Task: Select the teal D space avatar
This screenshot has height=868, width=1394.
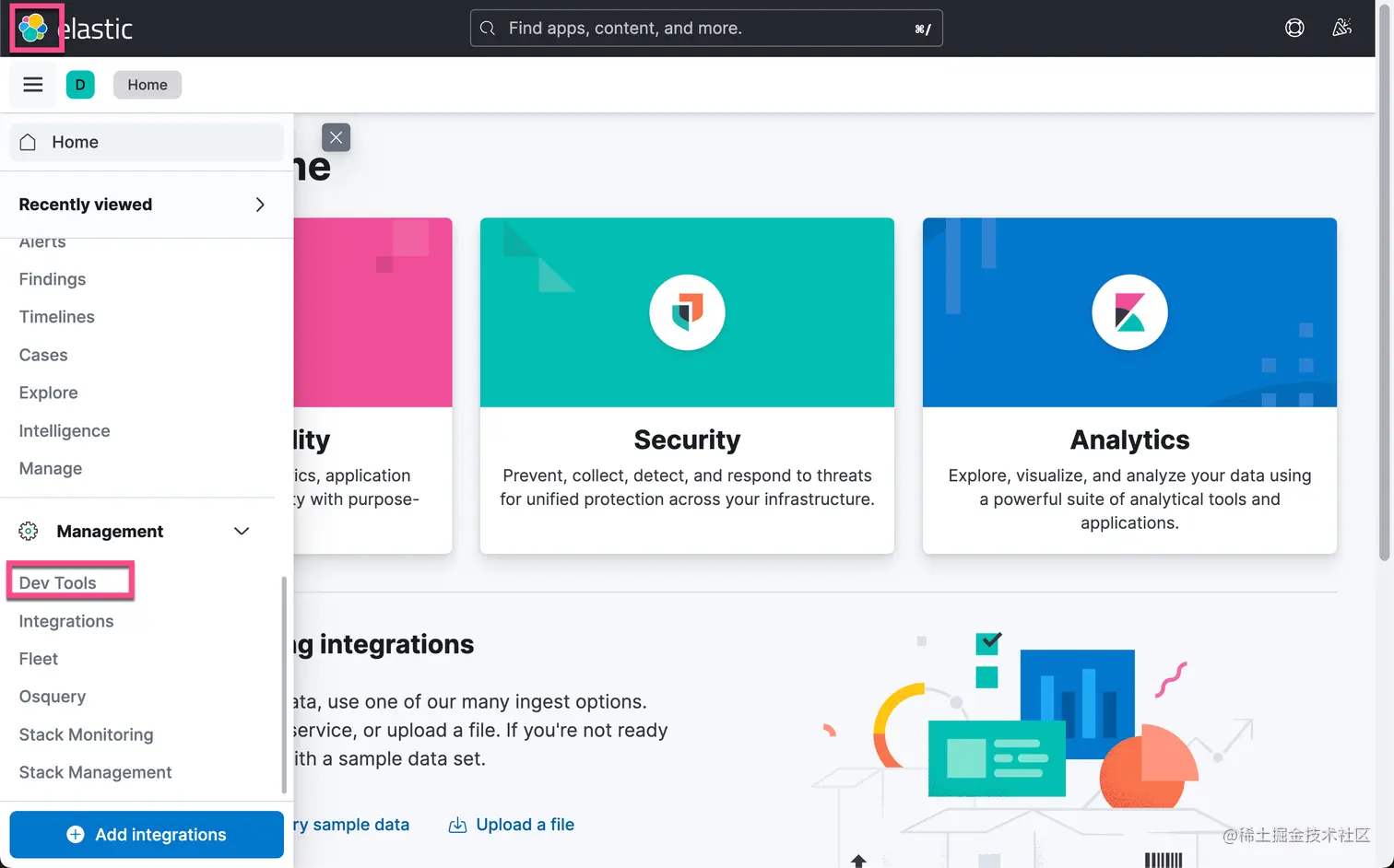Action: coord(80,84)
